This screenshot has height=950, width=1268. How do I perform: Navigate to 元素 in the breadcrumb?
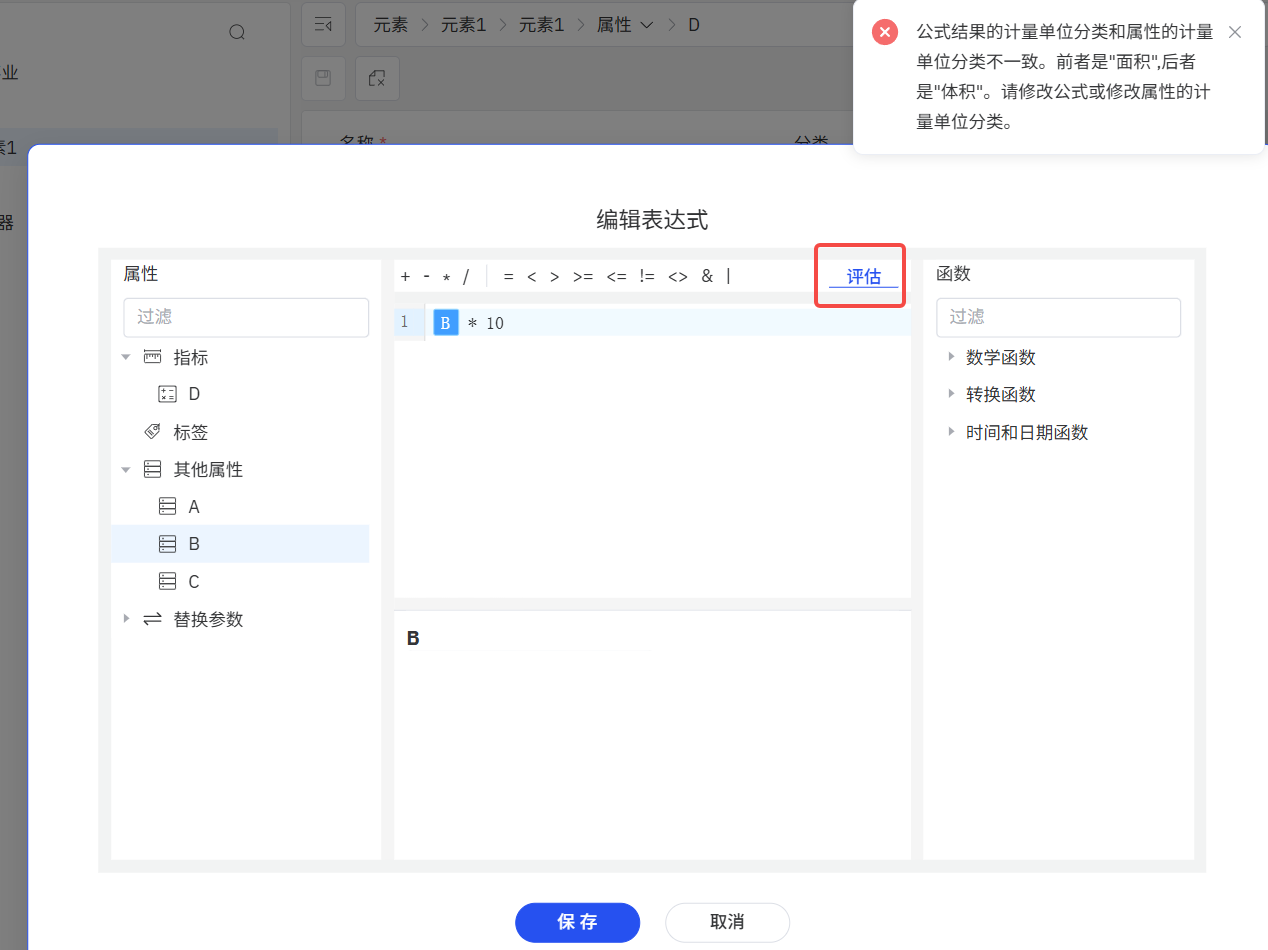390,24
